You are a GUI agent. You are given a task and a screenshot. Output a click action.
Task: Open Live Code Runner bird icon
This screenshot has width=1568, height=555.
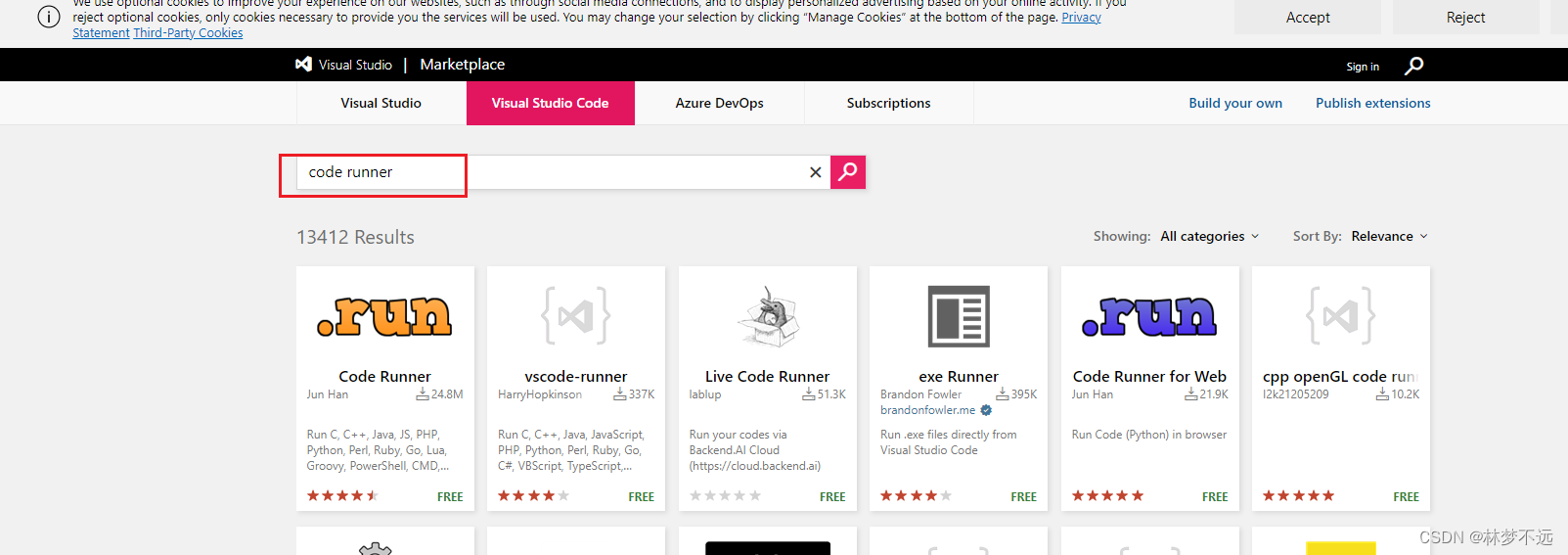point(768,315)
